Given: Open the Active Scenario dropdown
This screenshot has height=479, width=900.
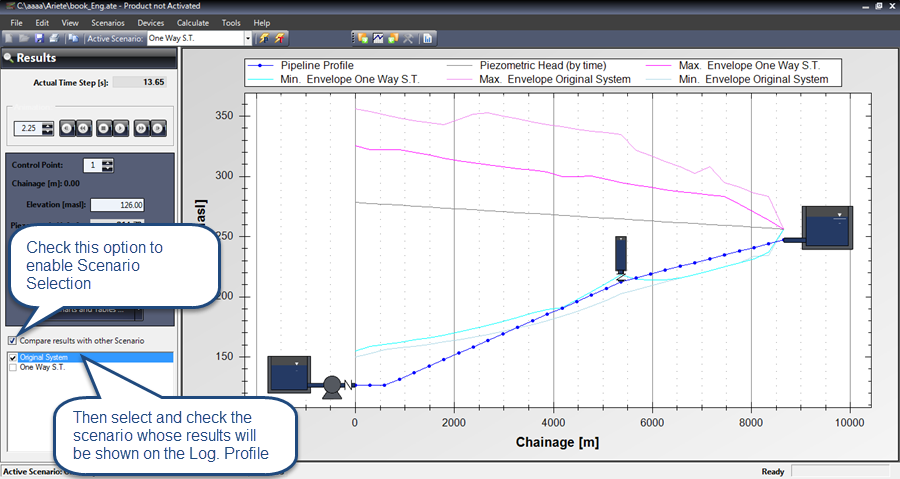Looking at the screenshot, I should point(248,39).
